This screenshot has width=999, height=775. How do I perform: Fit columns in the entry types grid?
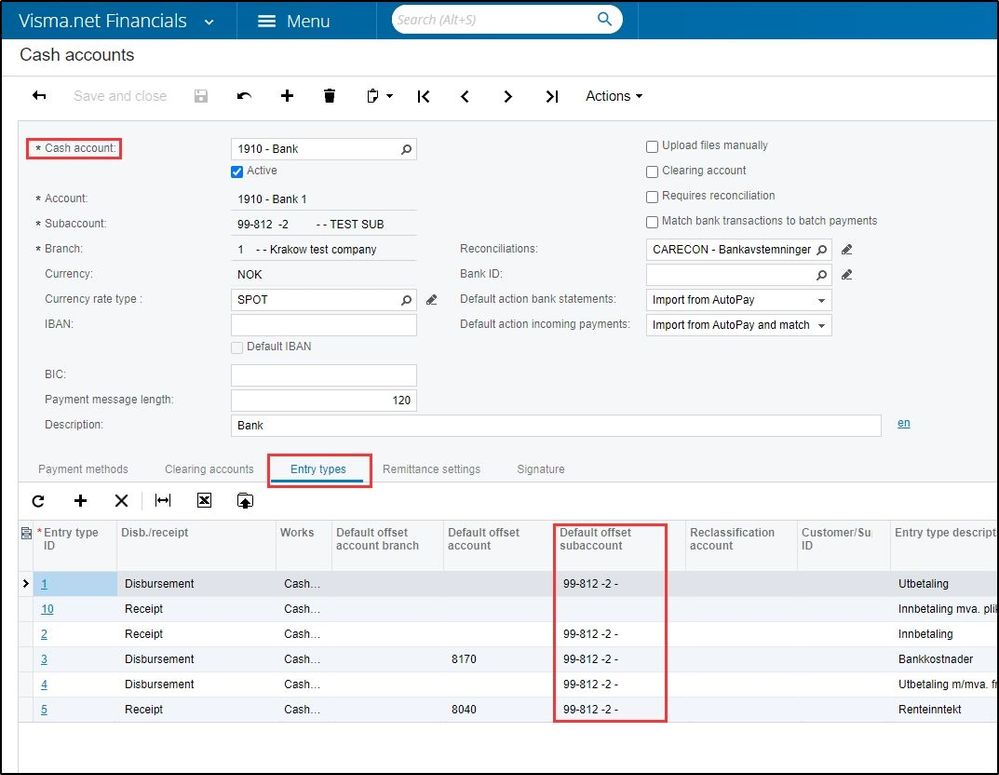[x=163, y=501]
